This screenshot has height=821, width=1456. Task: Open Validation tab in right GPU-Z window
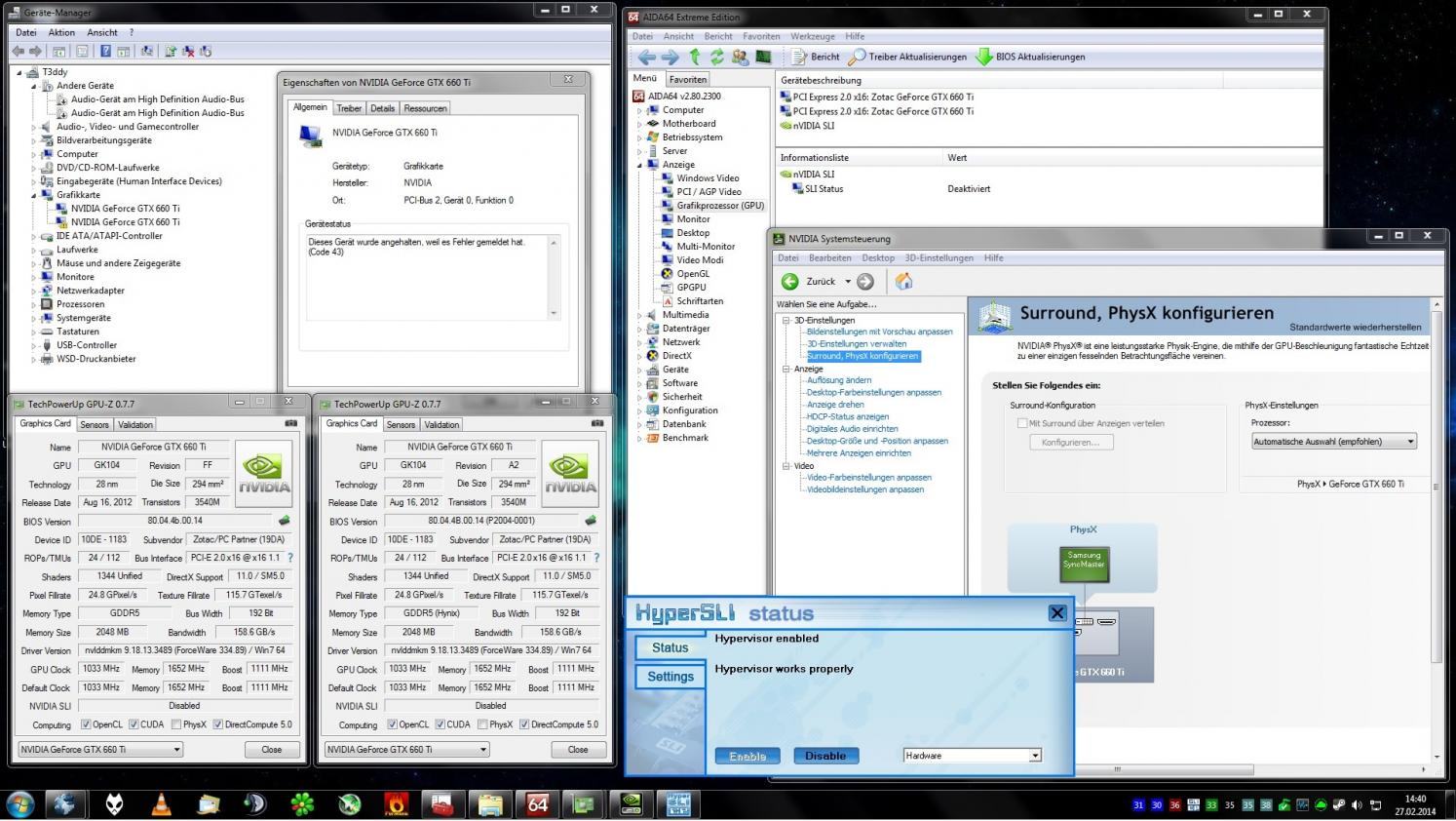tap(441, 424)
